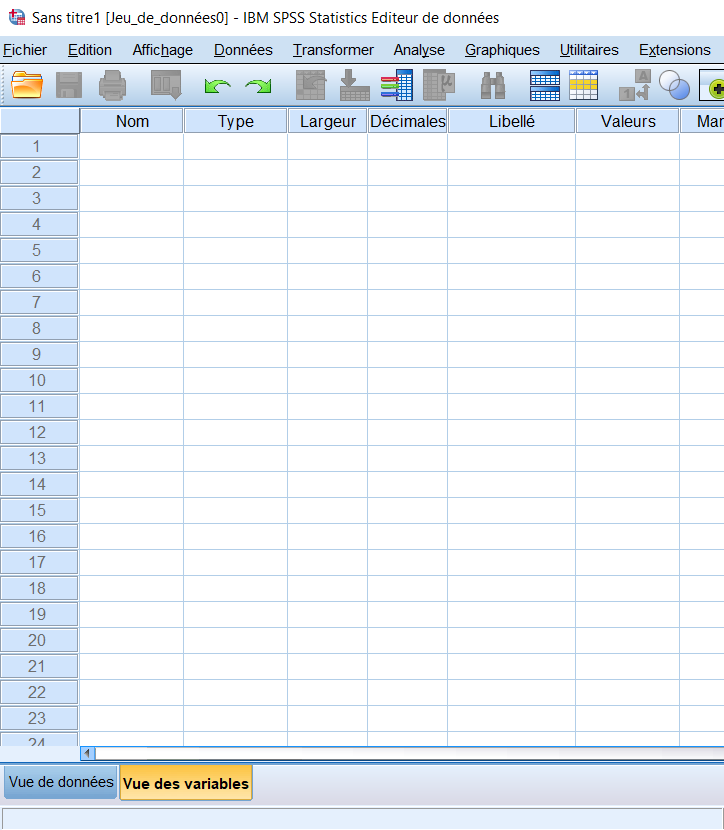
Task: Click the Nom cell in row 1
Action: pos(132,146)
